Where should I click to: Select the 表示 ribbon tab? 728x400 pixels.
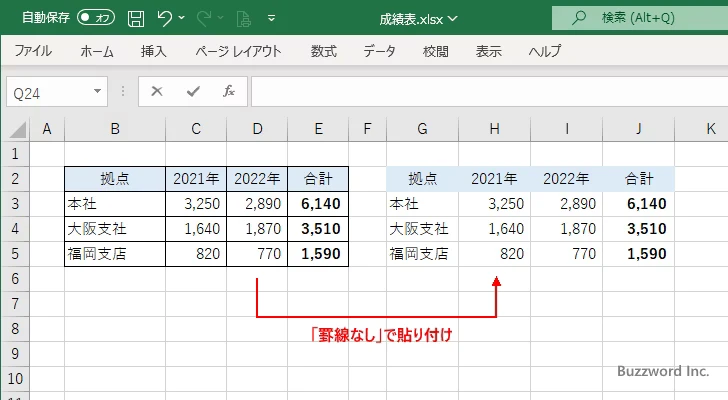click(x=489, y=51)
